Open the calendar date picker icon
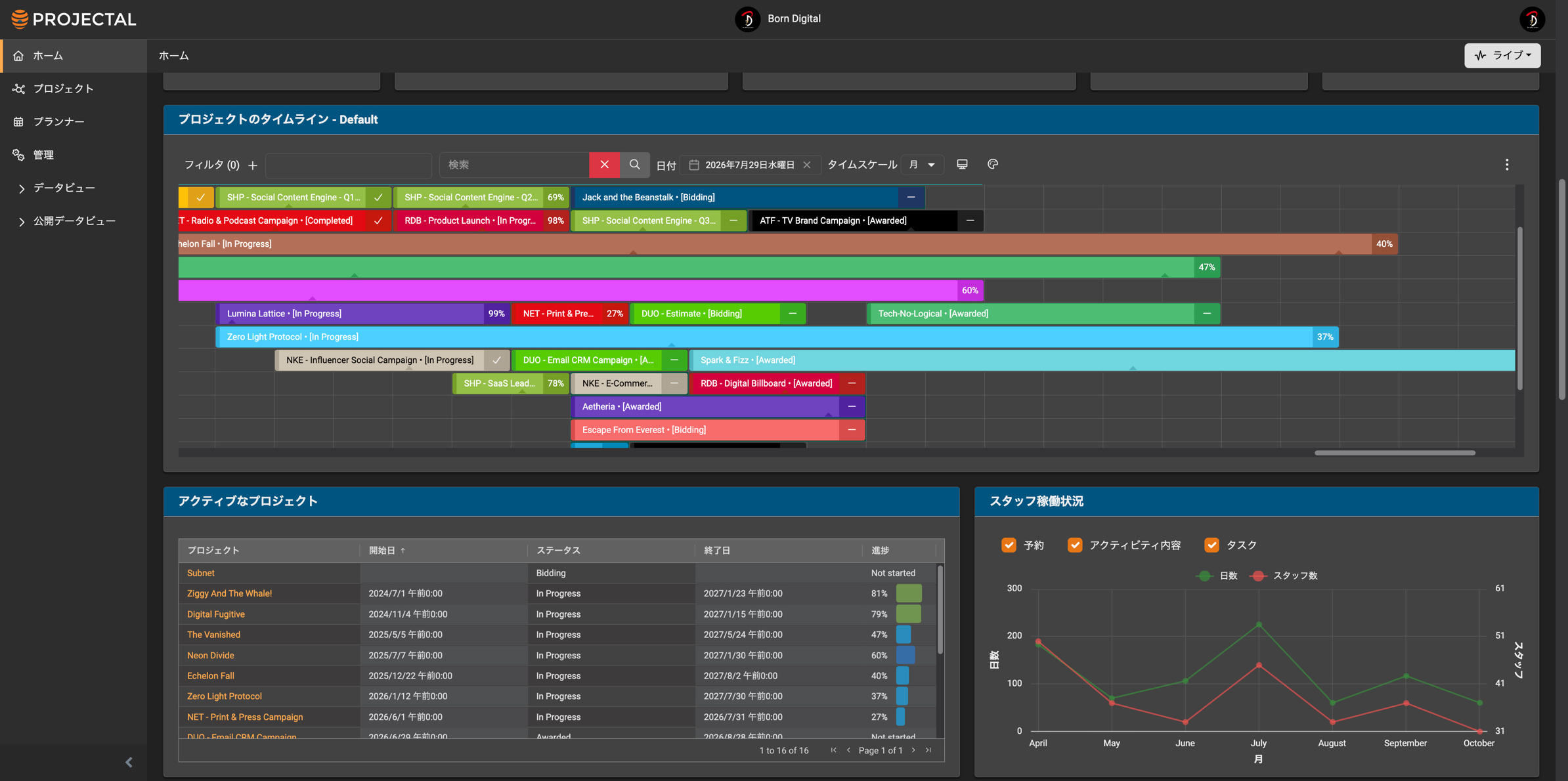Screen dimensions: 1568x781 [x=694, y=165]
